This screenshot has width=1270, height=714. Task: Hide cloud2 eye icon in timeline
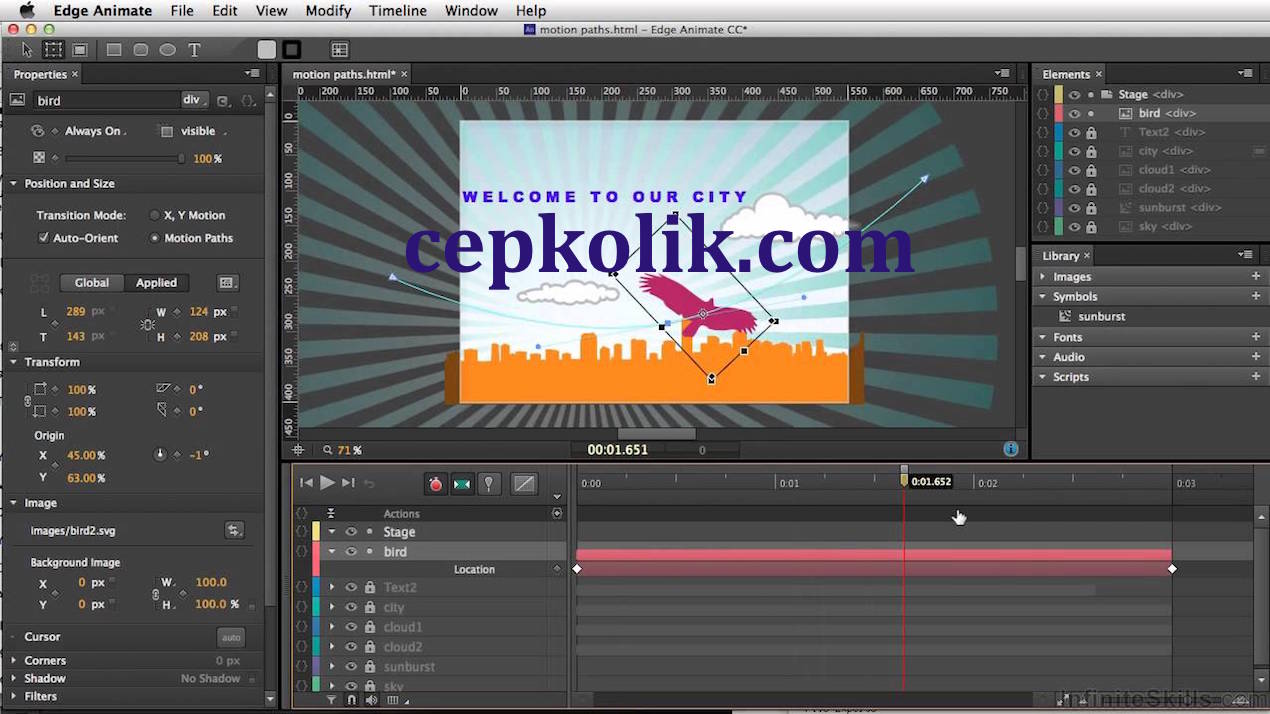click(x=351, y=647)
